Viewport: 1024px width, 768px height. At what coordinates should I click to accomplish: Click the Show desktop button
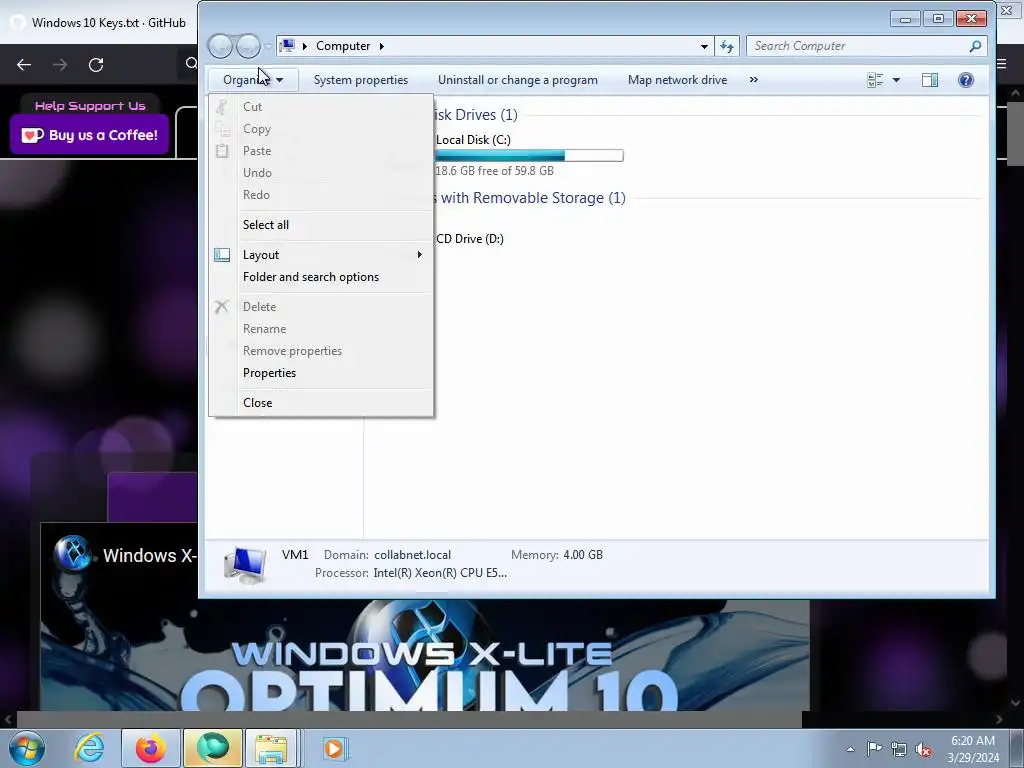[x=1017, y=748]
